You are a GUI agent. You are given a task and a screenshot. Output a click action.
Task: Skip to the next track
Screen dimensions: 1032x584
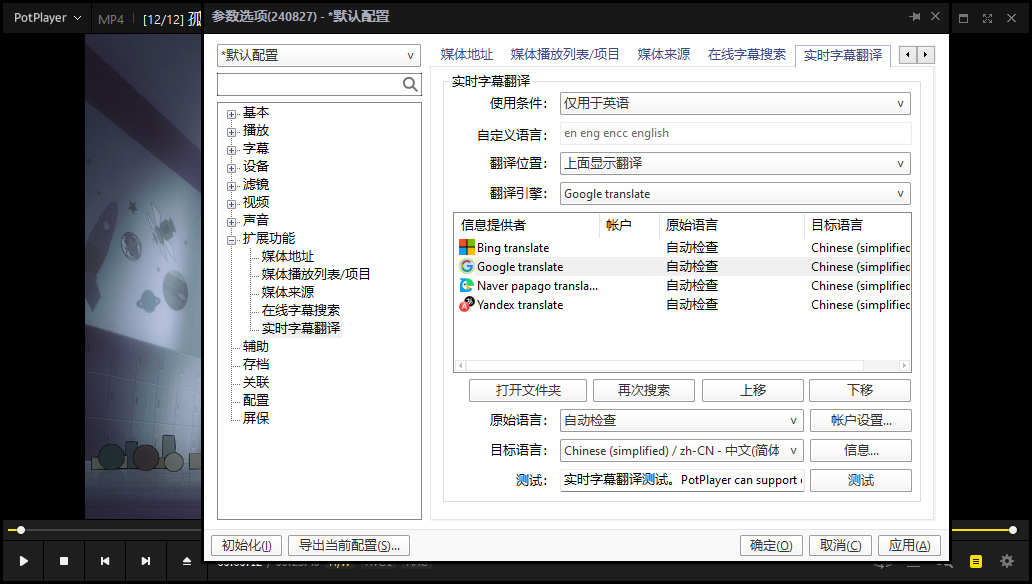tap(145, 561)
